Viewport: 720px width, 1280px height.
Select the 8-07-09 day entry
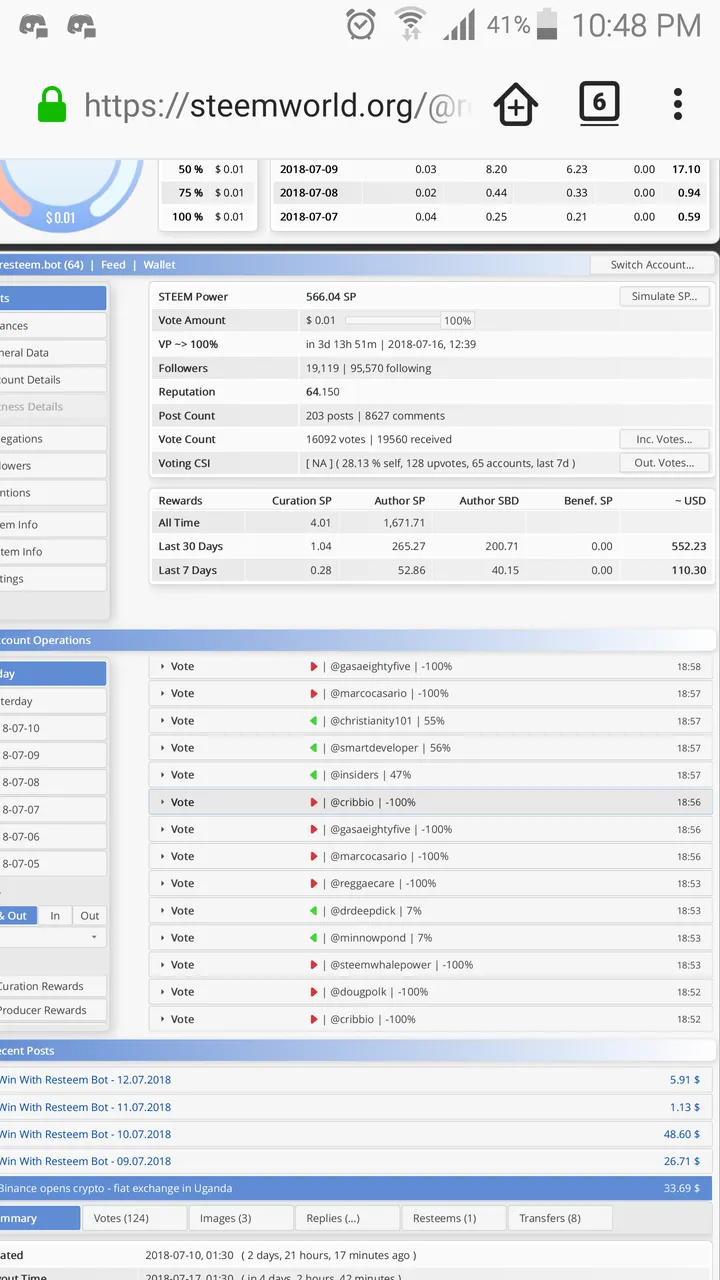pyautogui.click(x=52, y=755)
